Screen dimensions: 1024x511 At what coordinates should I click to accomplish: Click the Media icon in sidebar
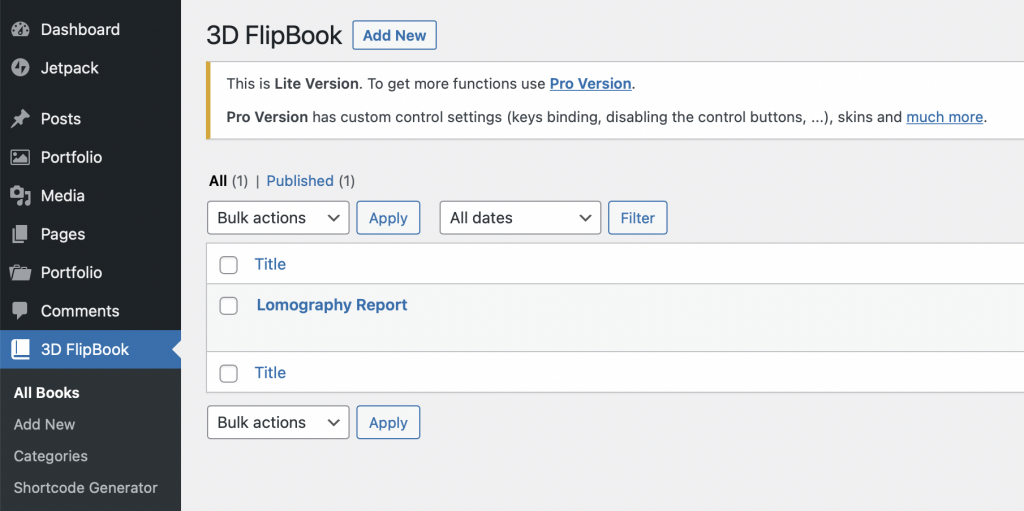(20, 196)
